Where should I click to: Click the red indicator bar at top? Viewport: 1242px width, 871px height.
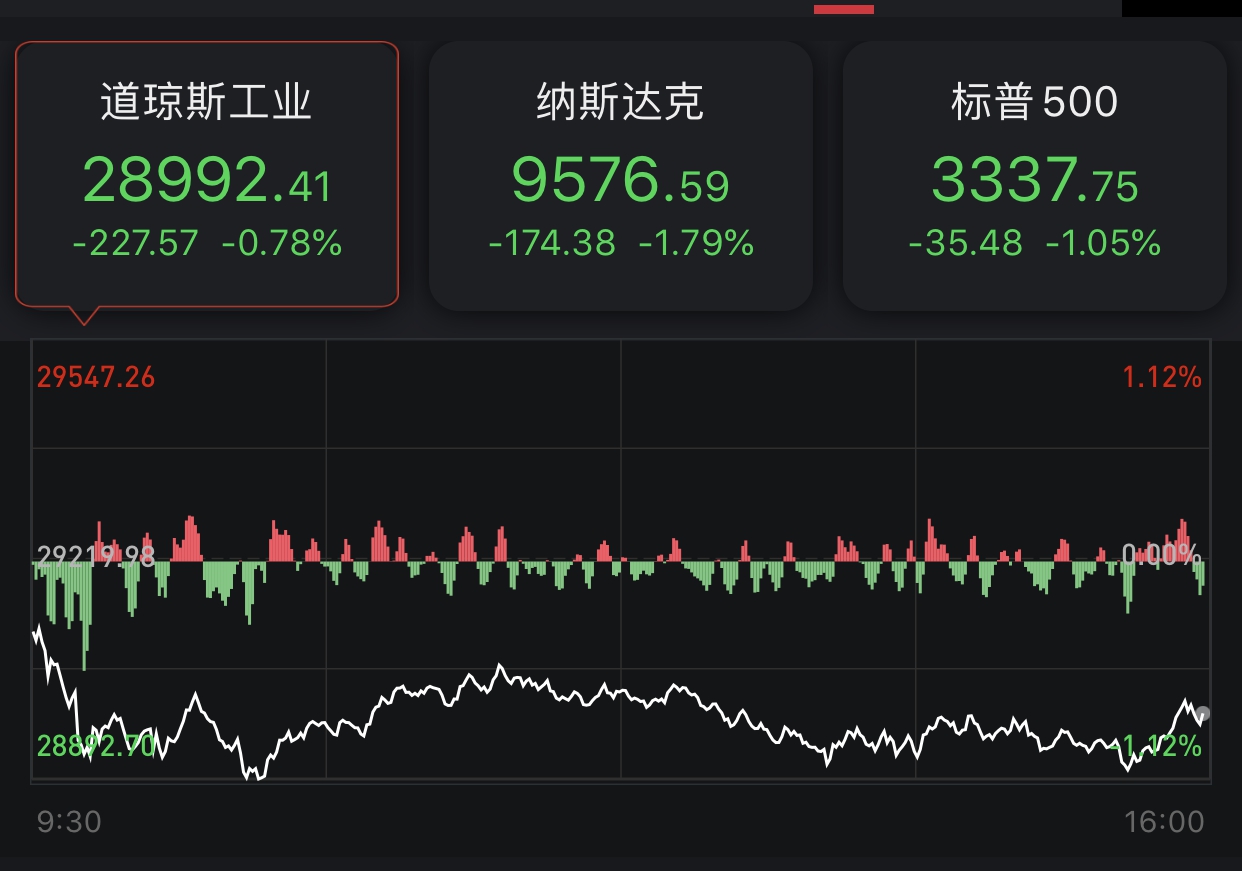pyautogui.click(x=844, y=9)
